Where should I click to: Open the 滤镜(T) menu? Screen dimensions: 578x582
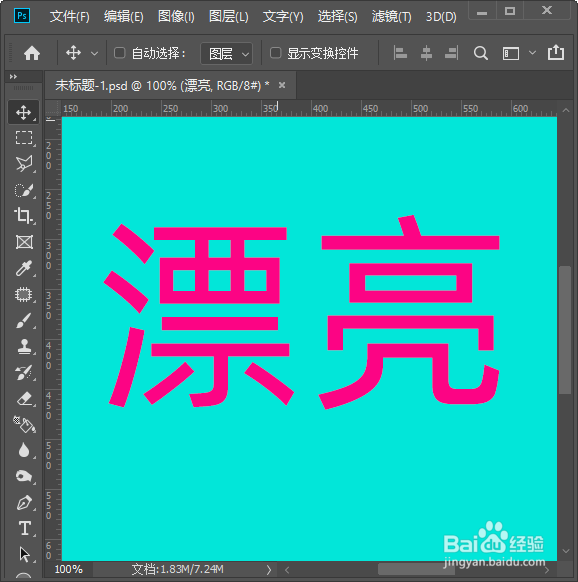click(392, 16)
